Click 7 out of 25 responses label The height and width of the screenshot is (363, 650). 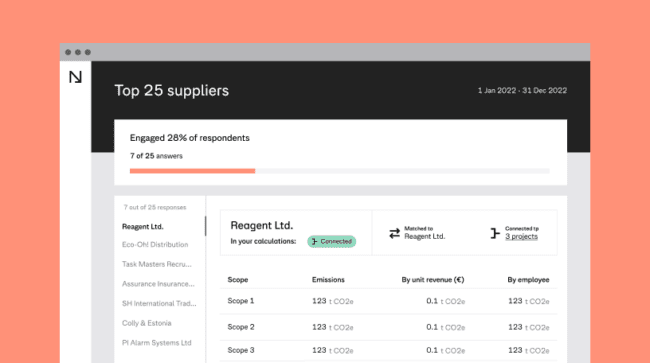click(155, 207)
